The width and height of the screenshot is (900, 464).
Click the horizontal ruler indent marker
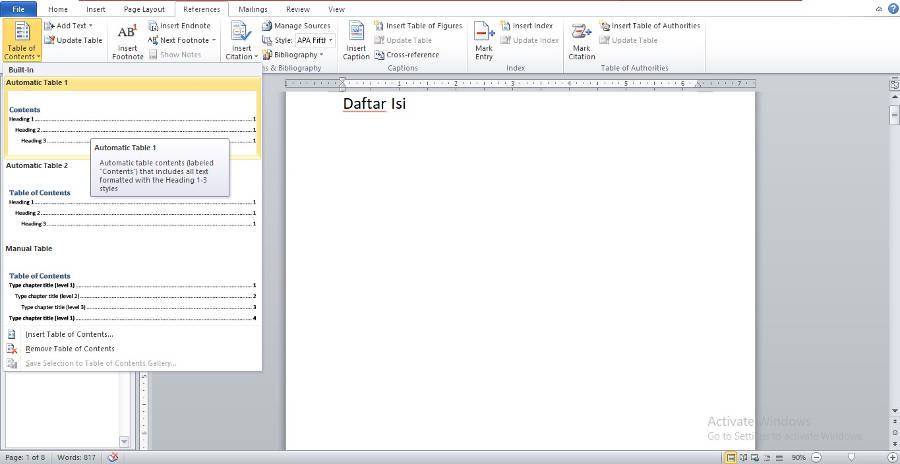342,84
